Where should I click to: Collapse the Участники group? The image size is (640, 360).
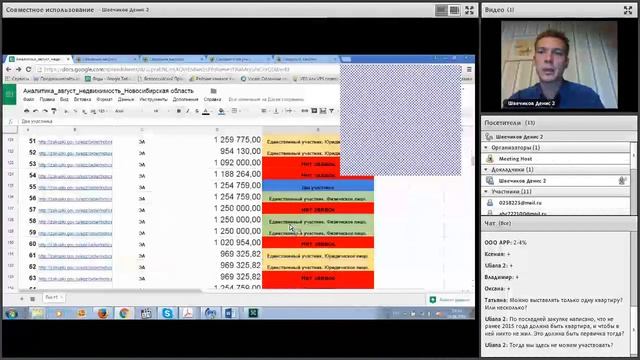point(486,191)
